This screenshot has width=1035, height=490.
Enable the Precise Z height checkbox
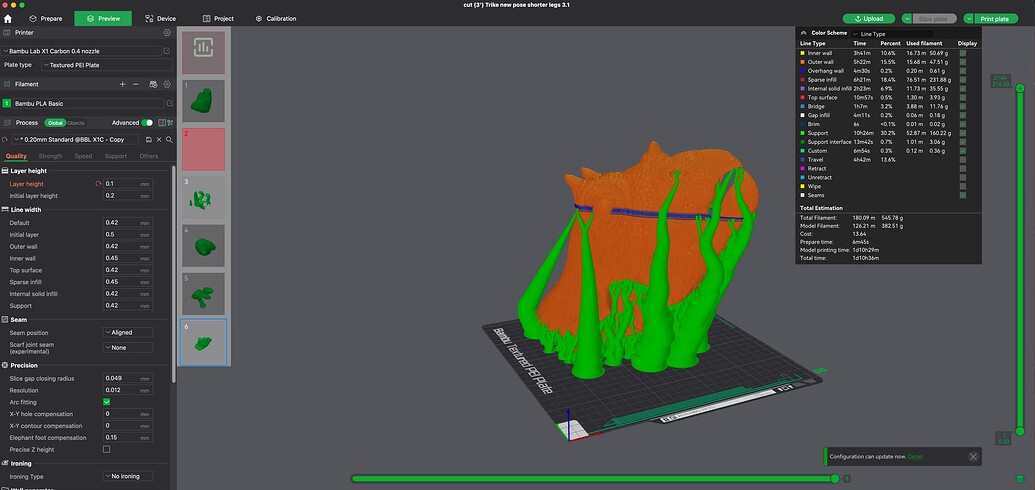[107, 450]
